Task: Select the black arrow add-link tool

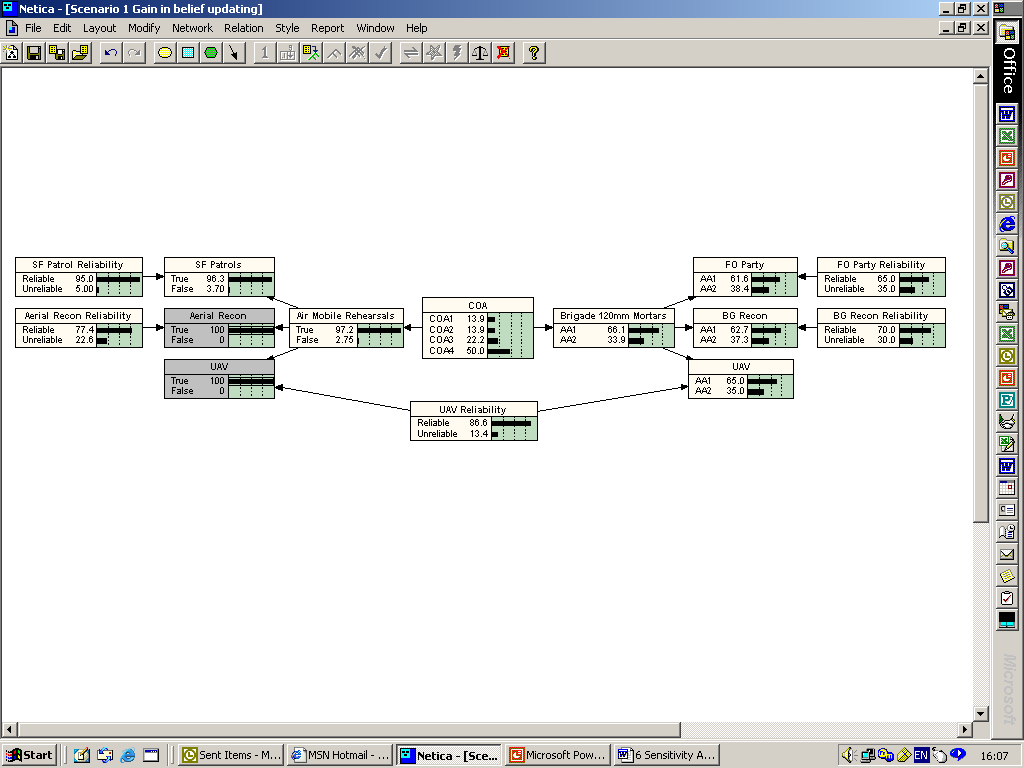Action: (234, 53)
